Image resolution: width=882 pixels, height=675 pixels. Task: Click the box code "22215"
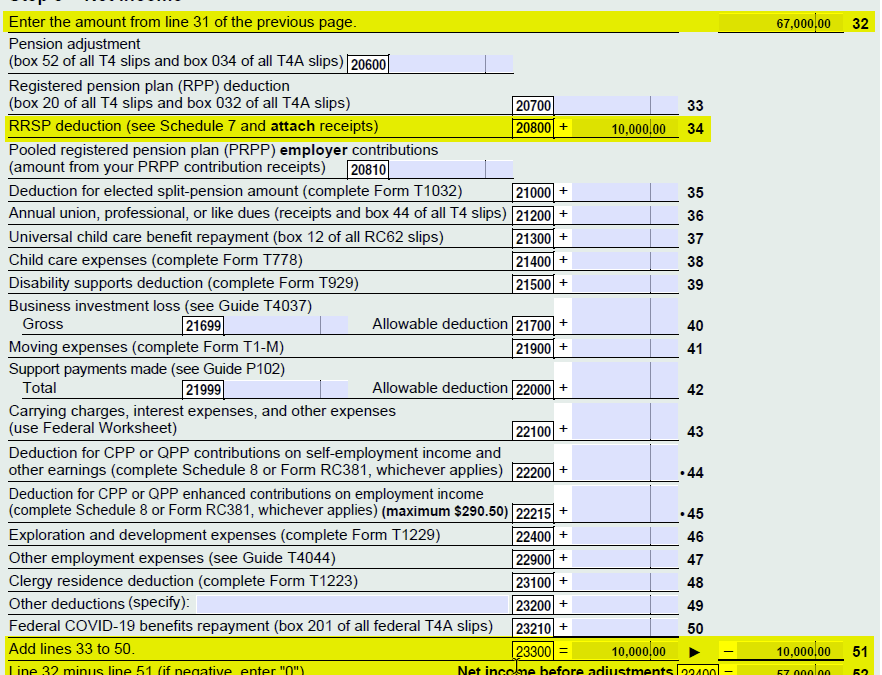click(533, 513)
